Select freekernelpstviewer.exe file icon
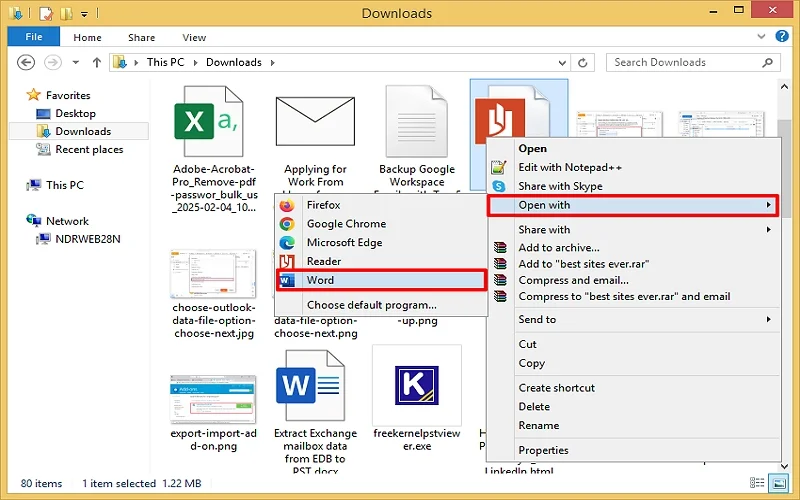The image size is (800, 500). click(x=417, y=385)
